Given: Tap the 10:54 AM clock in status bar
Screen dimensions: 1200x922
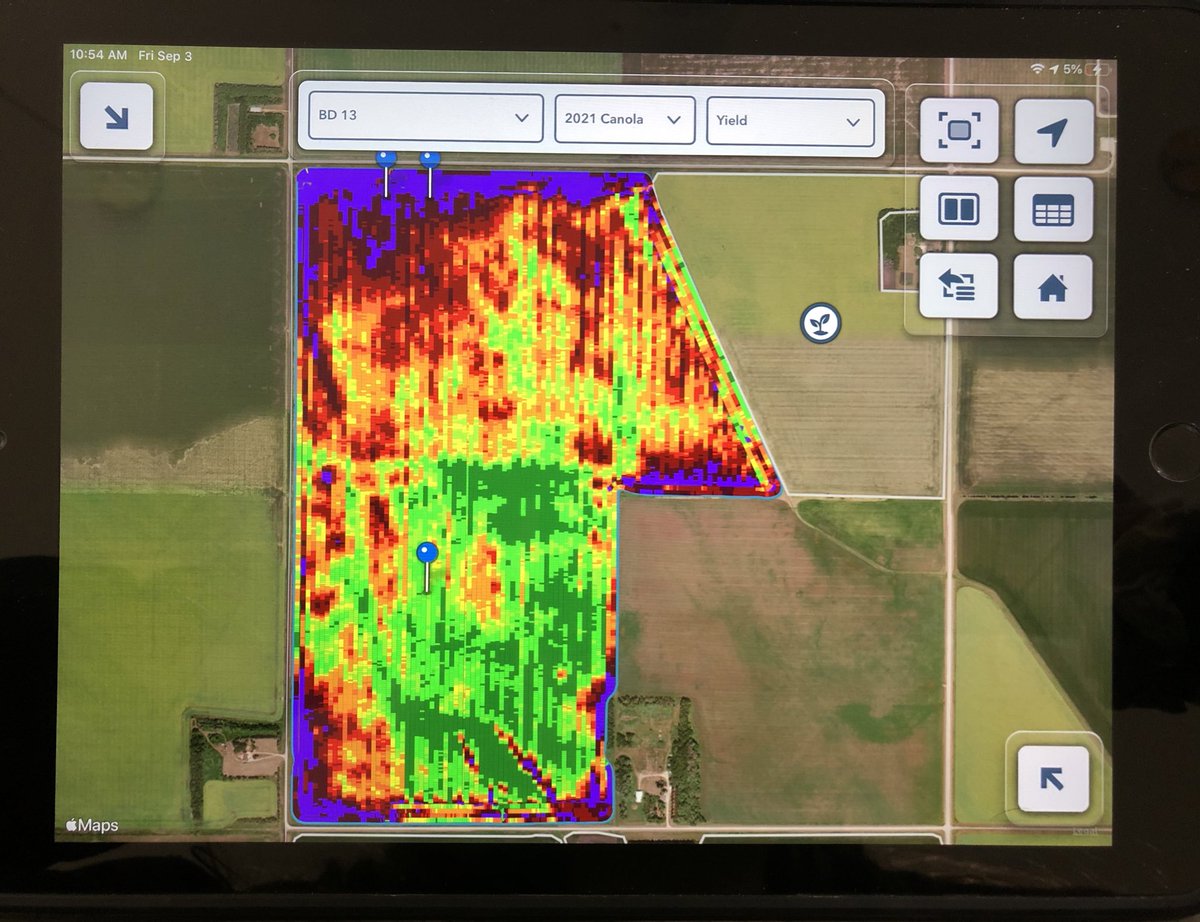Looking at the screenshot, I should point(99,56).
